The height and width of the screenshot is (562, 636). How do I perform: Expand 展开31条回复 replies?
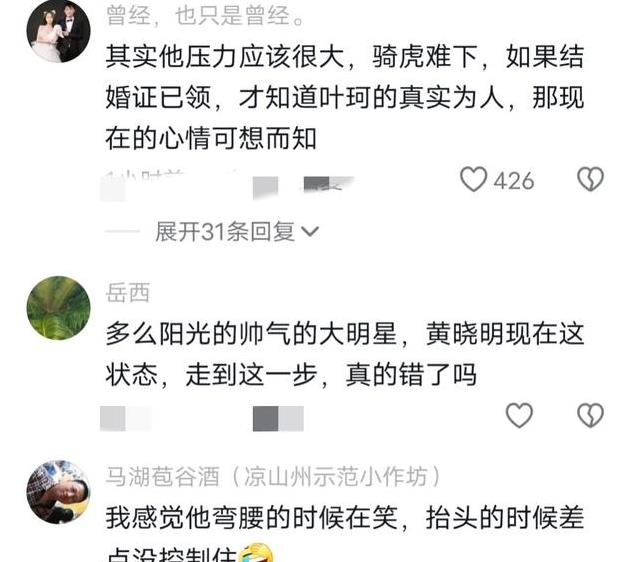coord(225,232)
